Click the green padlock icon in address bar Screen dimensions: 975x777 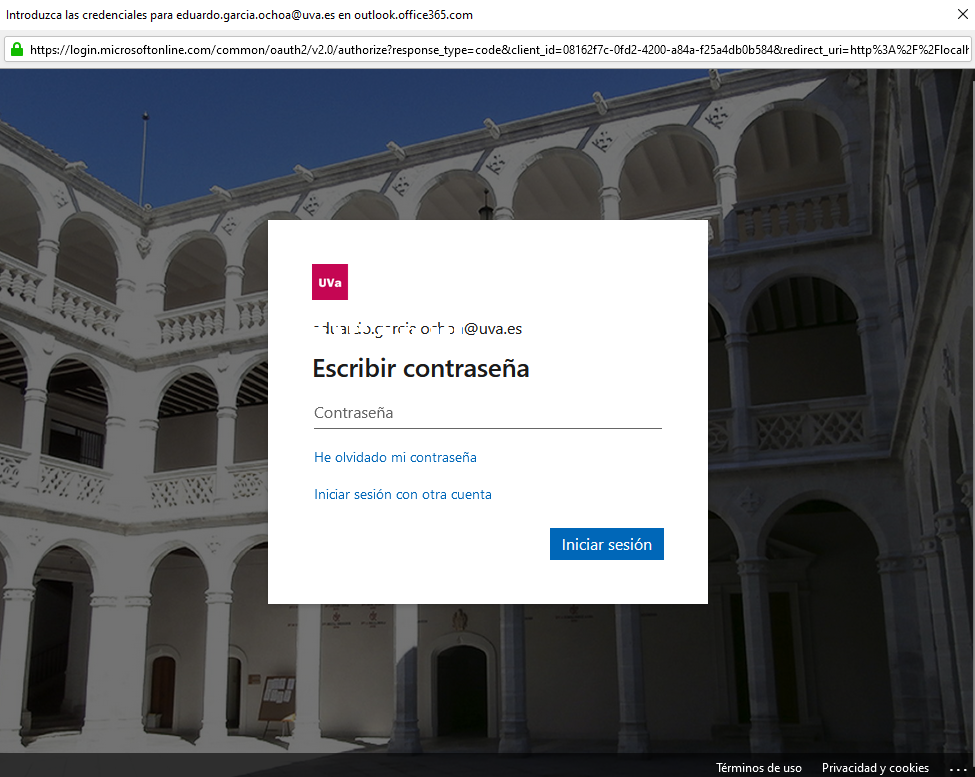coord(17,49)
